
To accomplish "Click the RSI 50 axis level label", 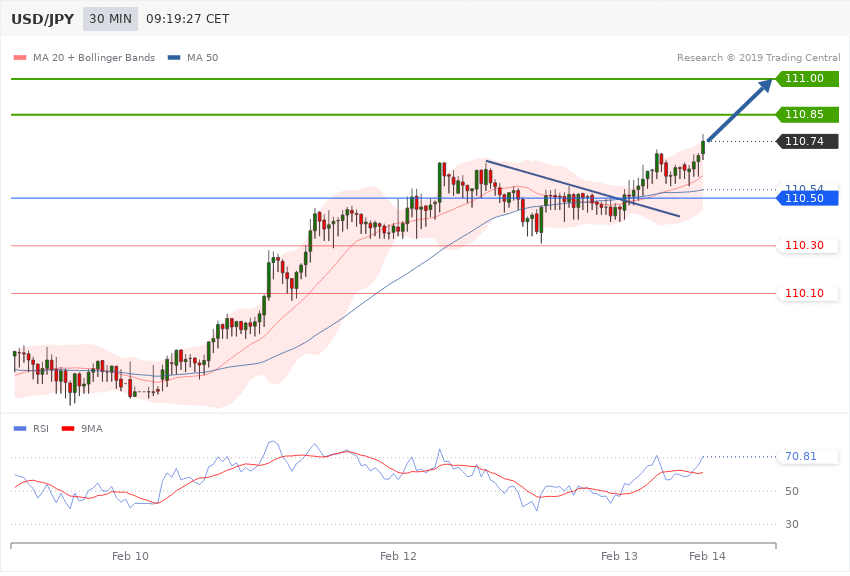I will (x=791, y=491).
